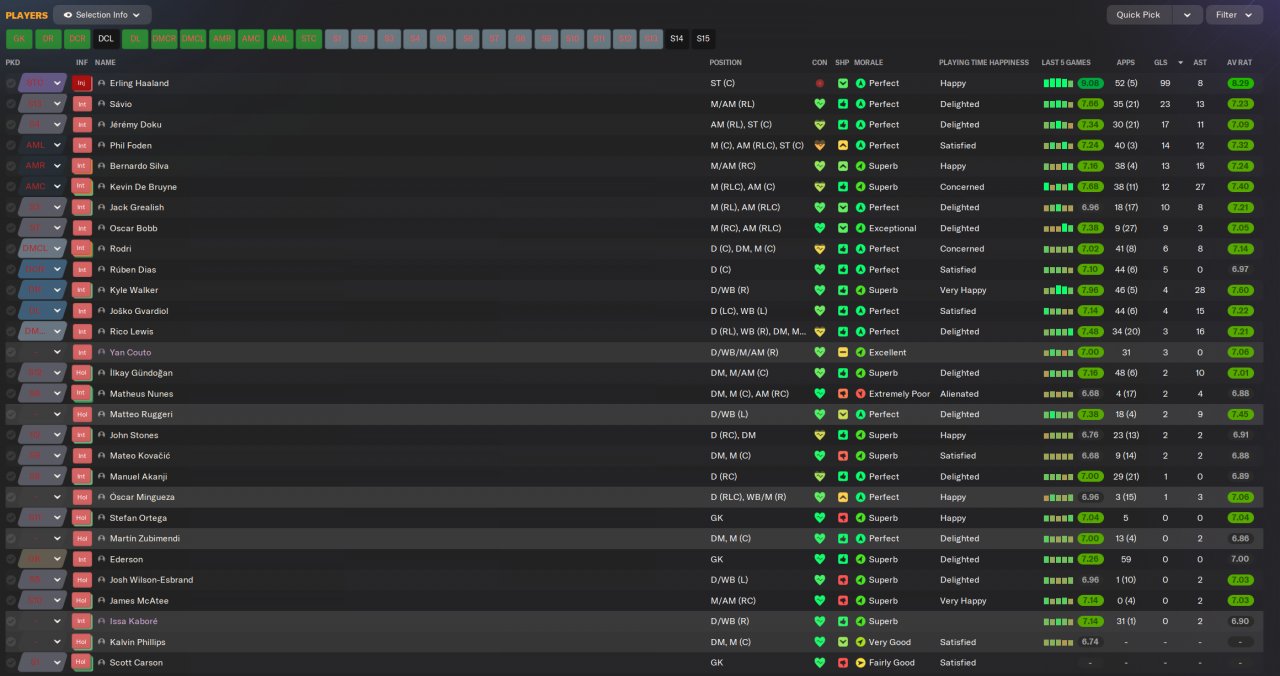Click Erling Haaland's red condition indicator
Screen dimensions: 1280x676
pyautogui.click(x=820, y=84)
